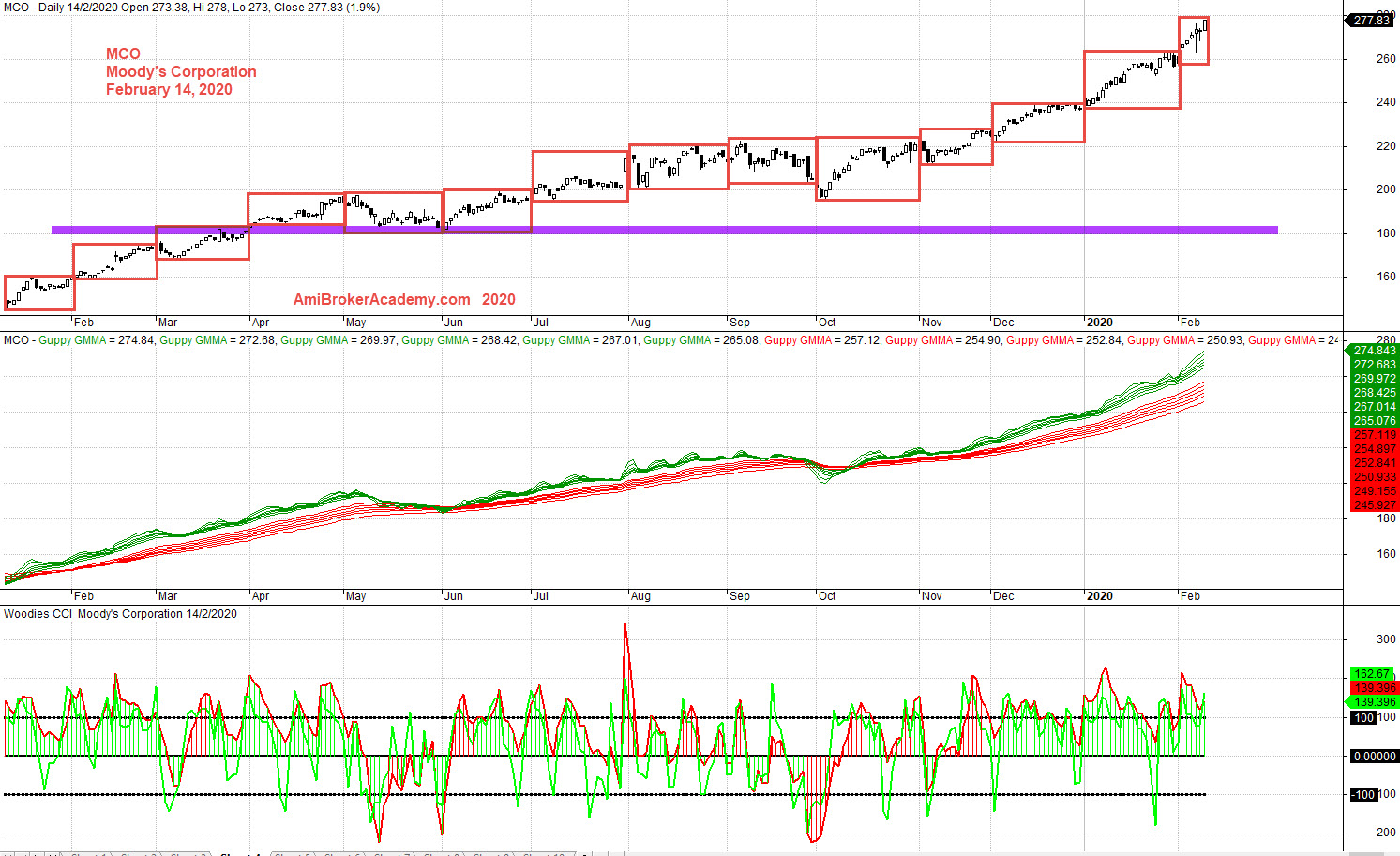Click the red 'Guppy GMMA = 257.12' legend value
This screenshot has height=856, width=1400.
(822, 340)
